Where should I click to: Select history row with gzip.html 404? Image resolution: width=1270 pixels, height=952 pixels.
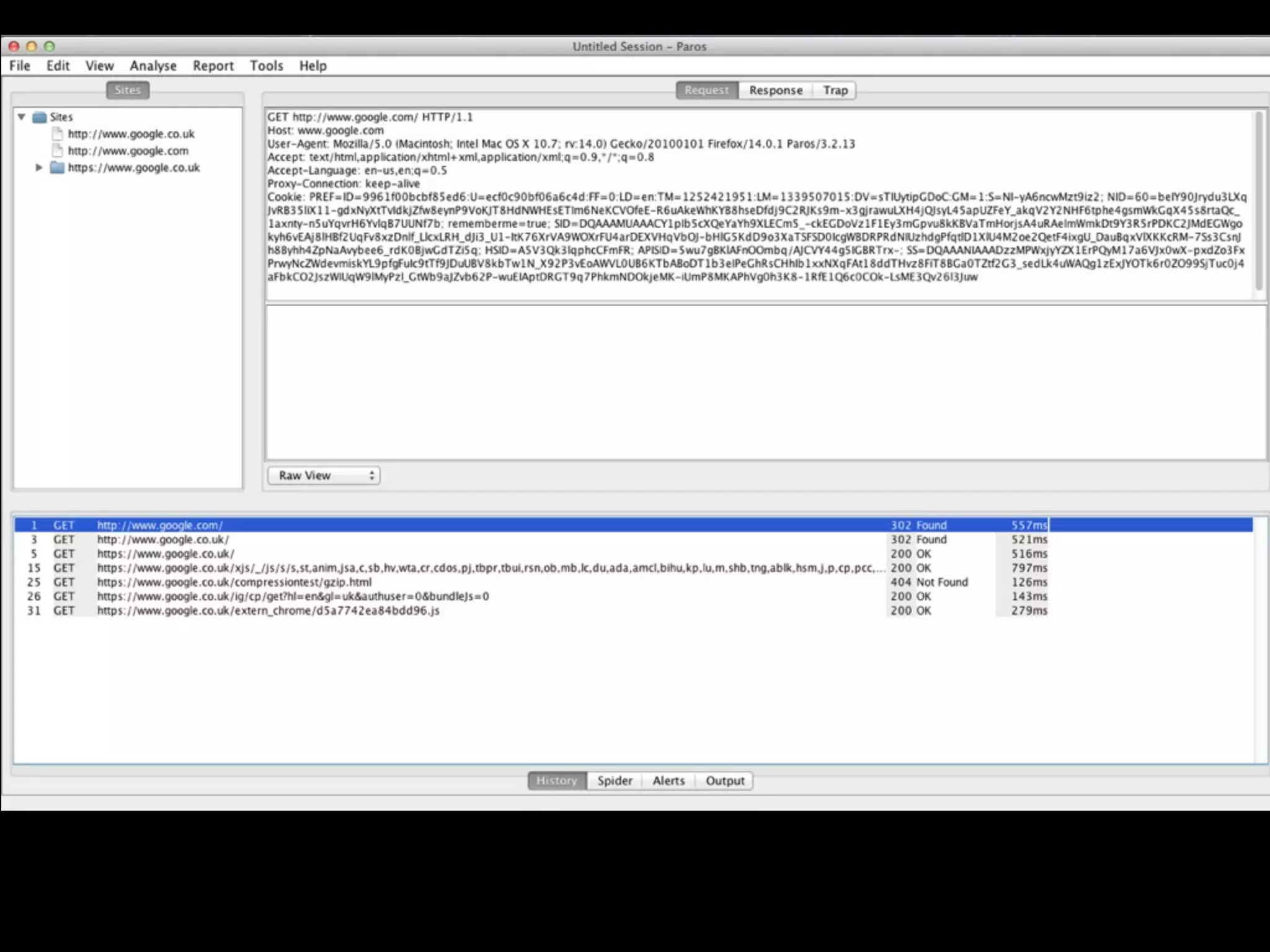(234, 583)
